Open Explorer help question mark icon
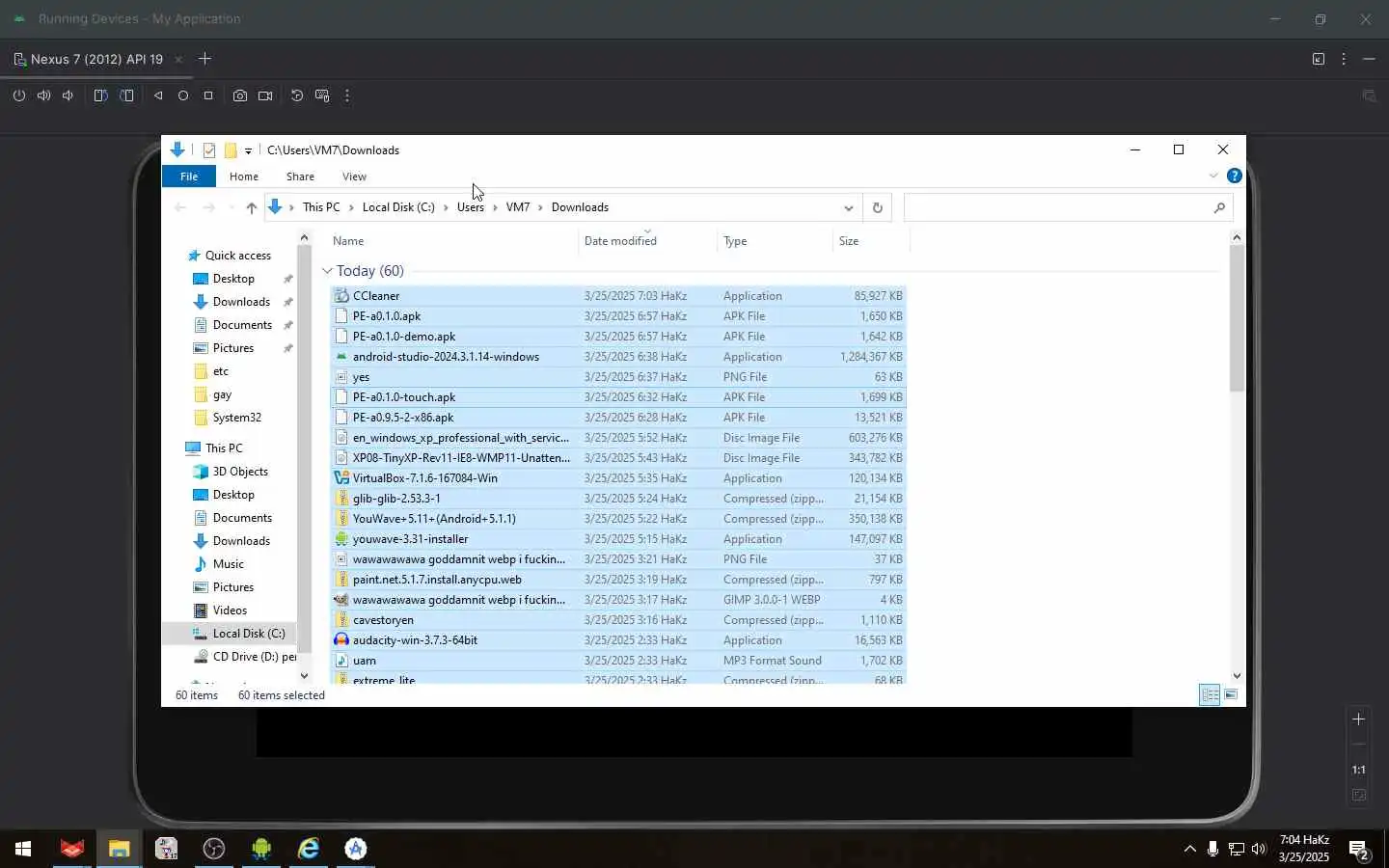Image resolution: width=1389 pixels, height=868 pixels. click(1234, 176)
